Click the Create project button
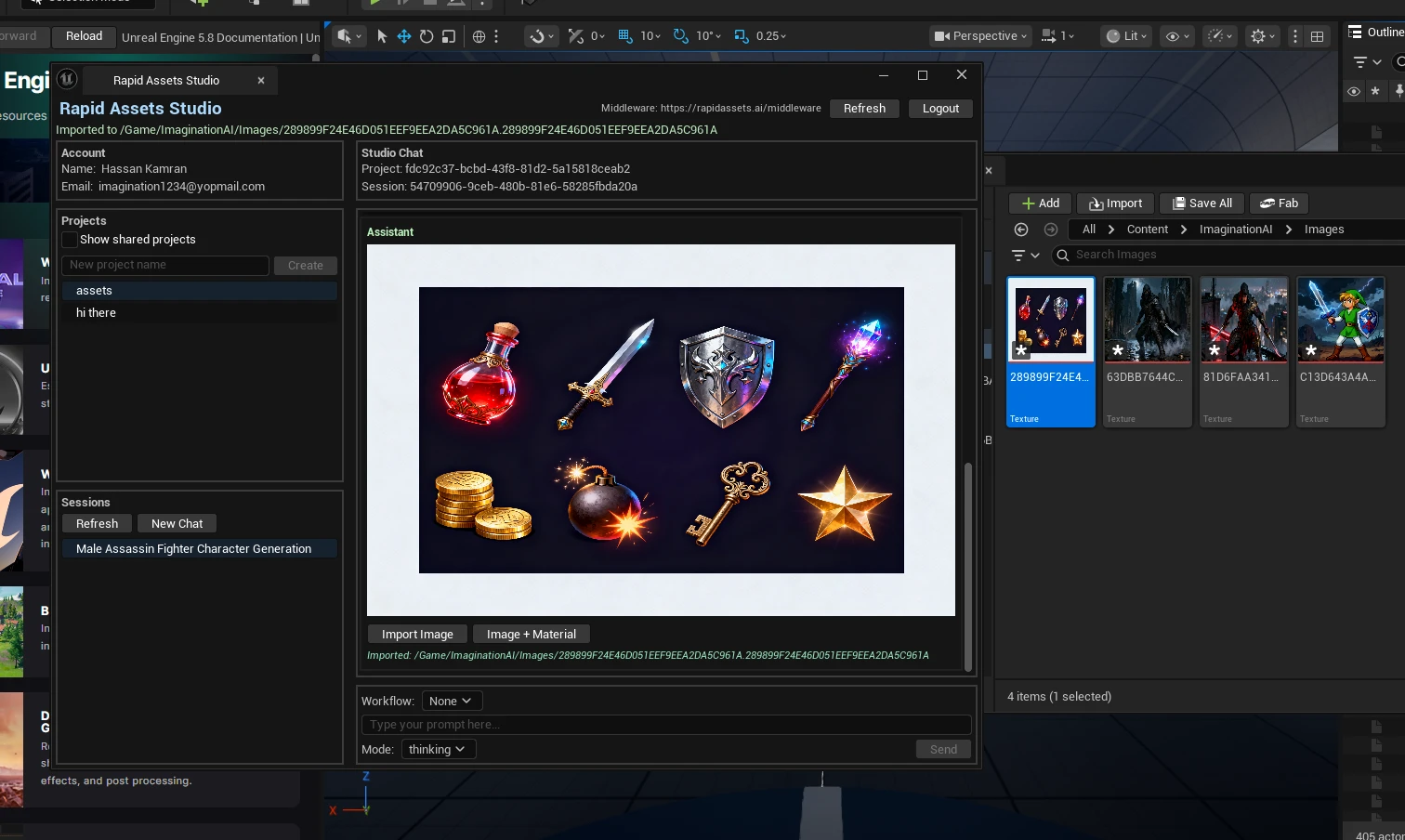Screen dimensions: 1405x840 pyautogui.click(x=306, y=266)
